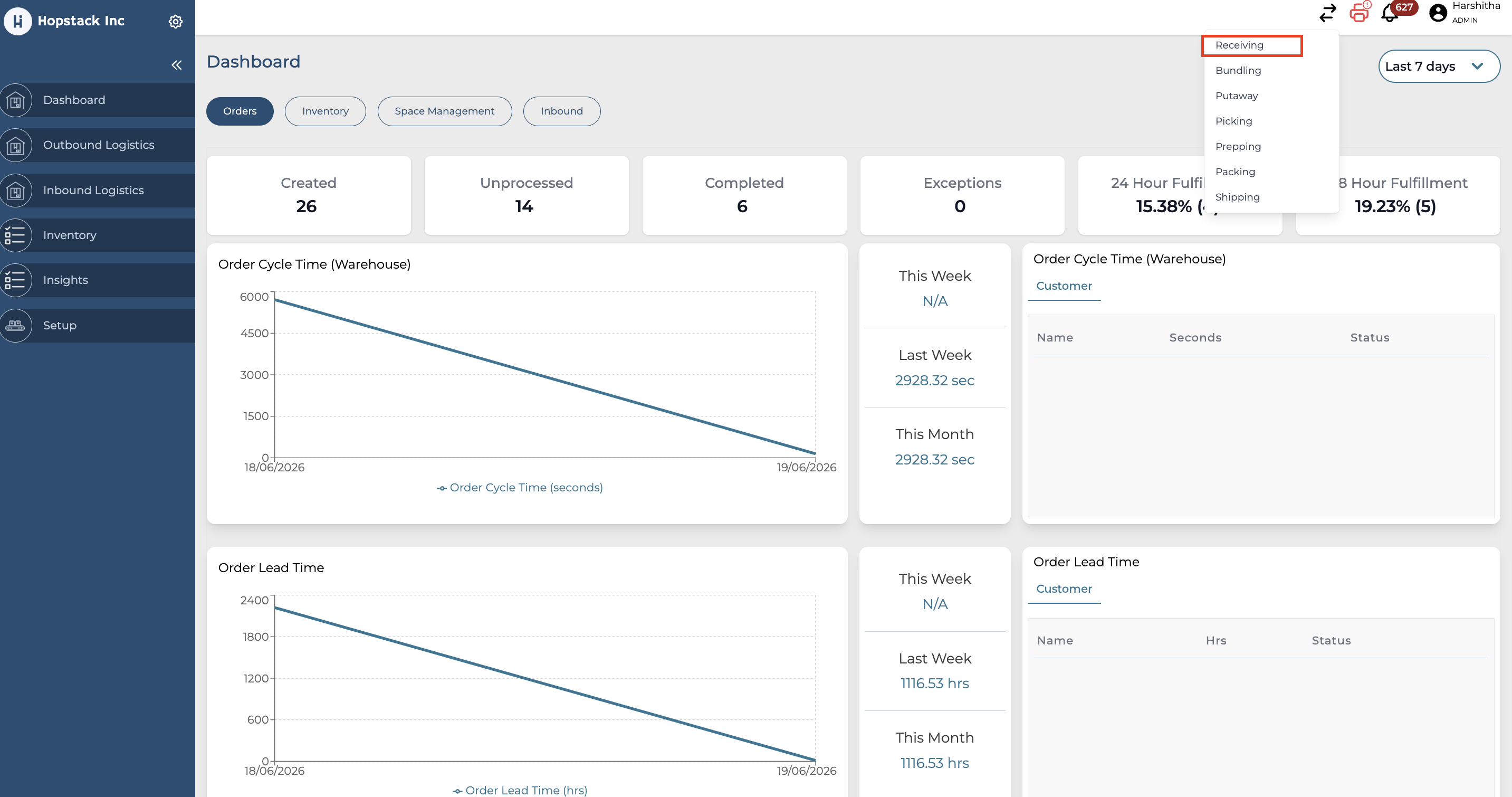Open notifications bell showing 627

pyautogui.click(x=1390, y=13)
